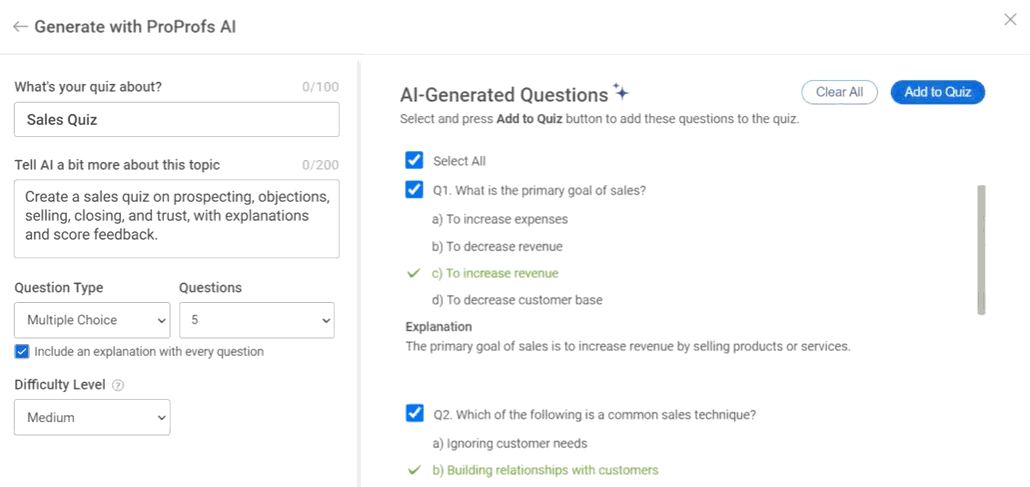The width and height of the screenshot is (1030, 487).
Task: Click the Clear All button
Action: tap(840, 92)
